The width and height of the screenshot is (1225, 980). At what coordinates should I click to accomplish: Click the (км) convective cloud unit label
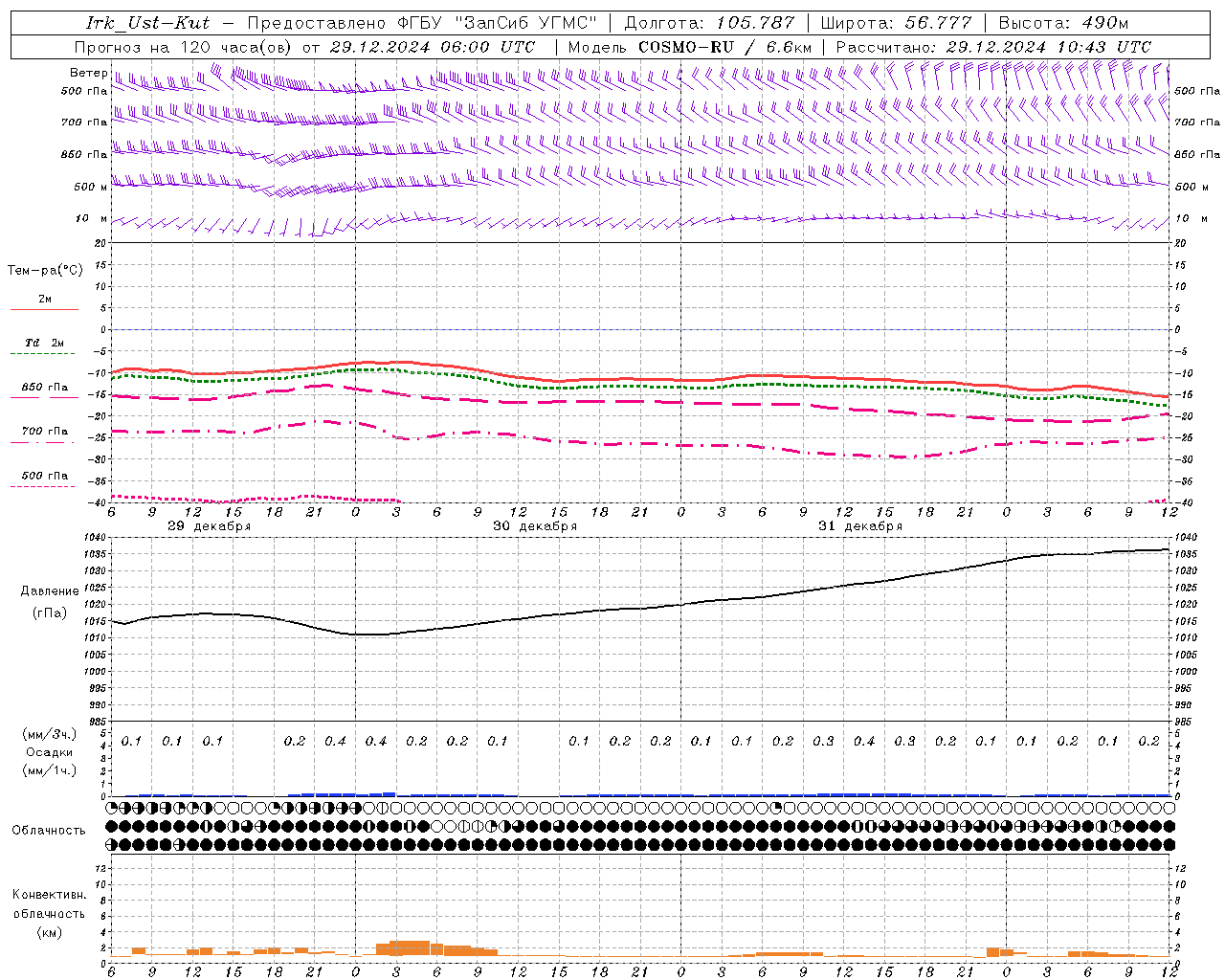50,932
